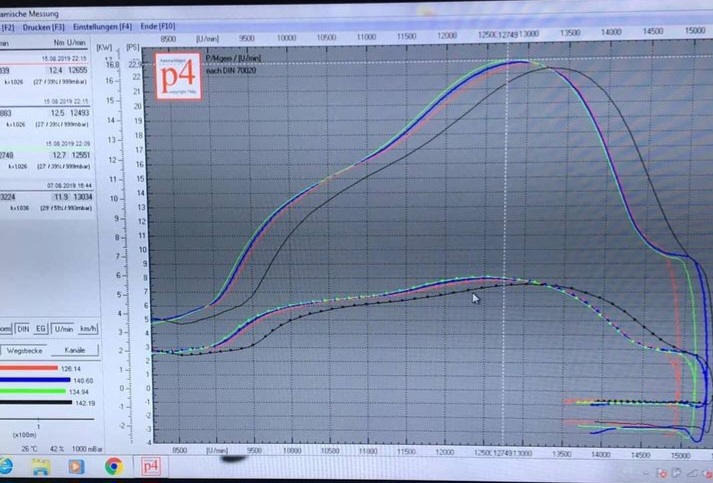Open the Einstellungen [F4] menu
This screenshot has height=483, width=713.
point(100,27)
